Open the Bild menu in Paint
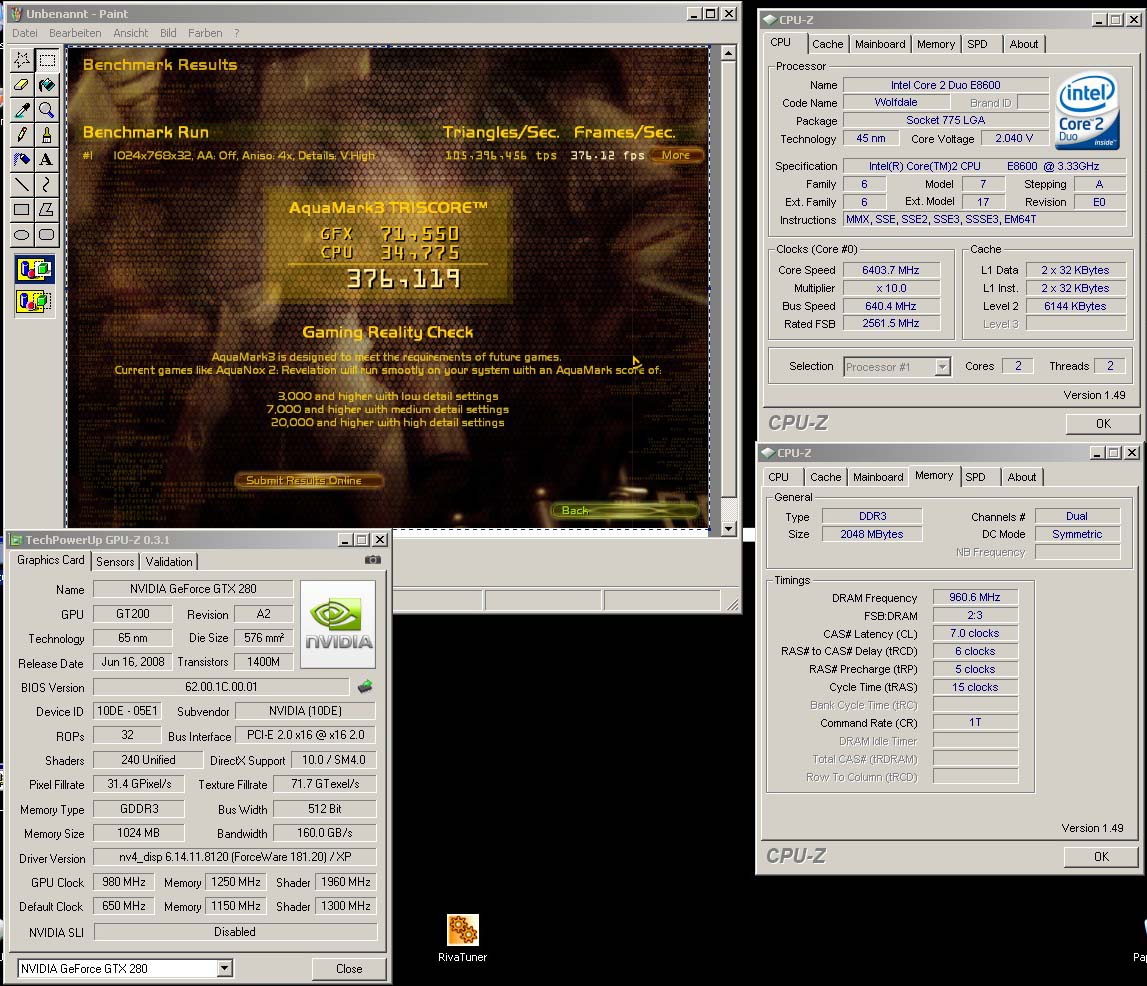This screenshot has height=986, width=1147. coord(168,33)
